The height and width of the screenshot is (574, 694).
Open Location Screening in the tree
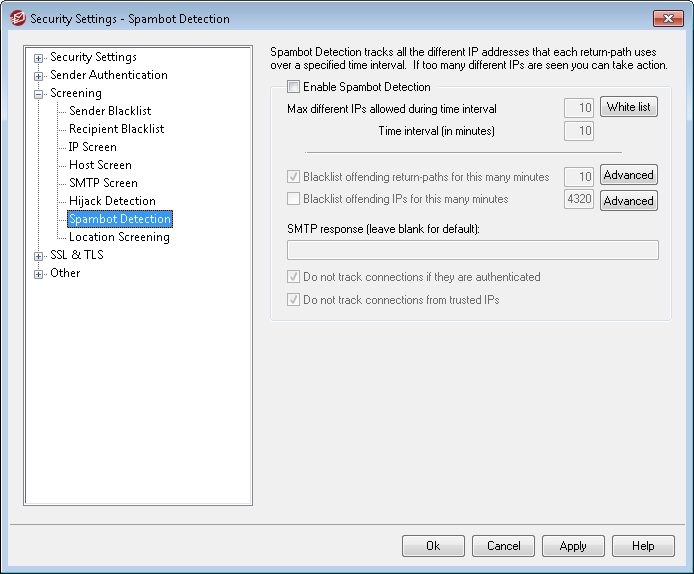tap(119, 237)
